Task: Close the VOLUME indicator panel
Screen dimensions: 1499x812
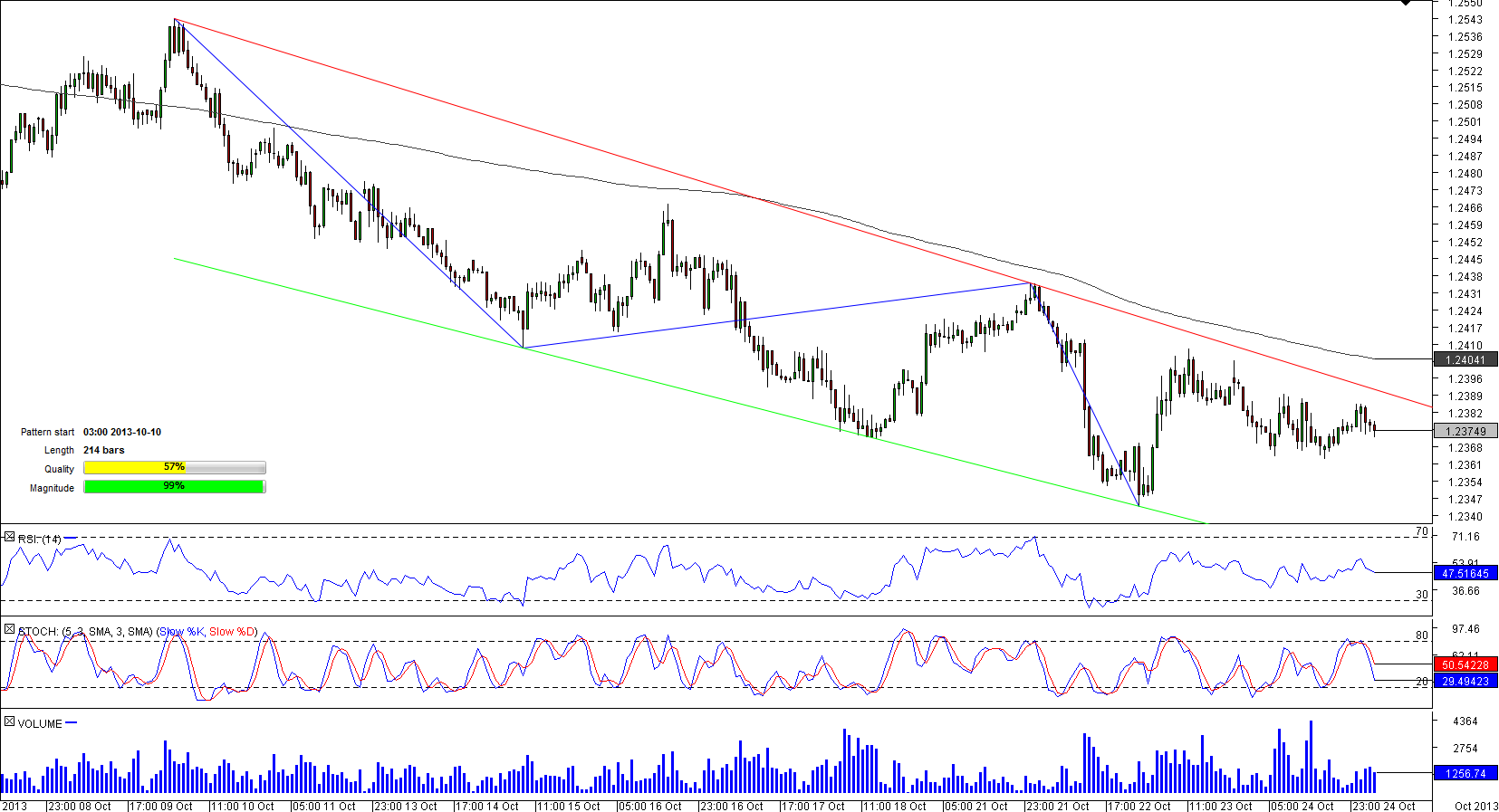Action: point(9,721)
